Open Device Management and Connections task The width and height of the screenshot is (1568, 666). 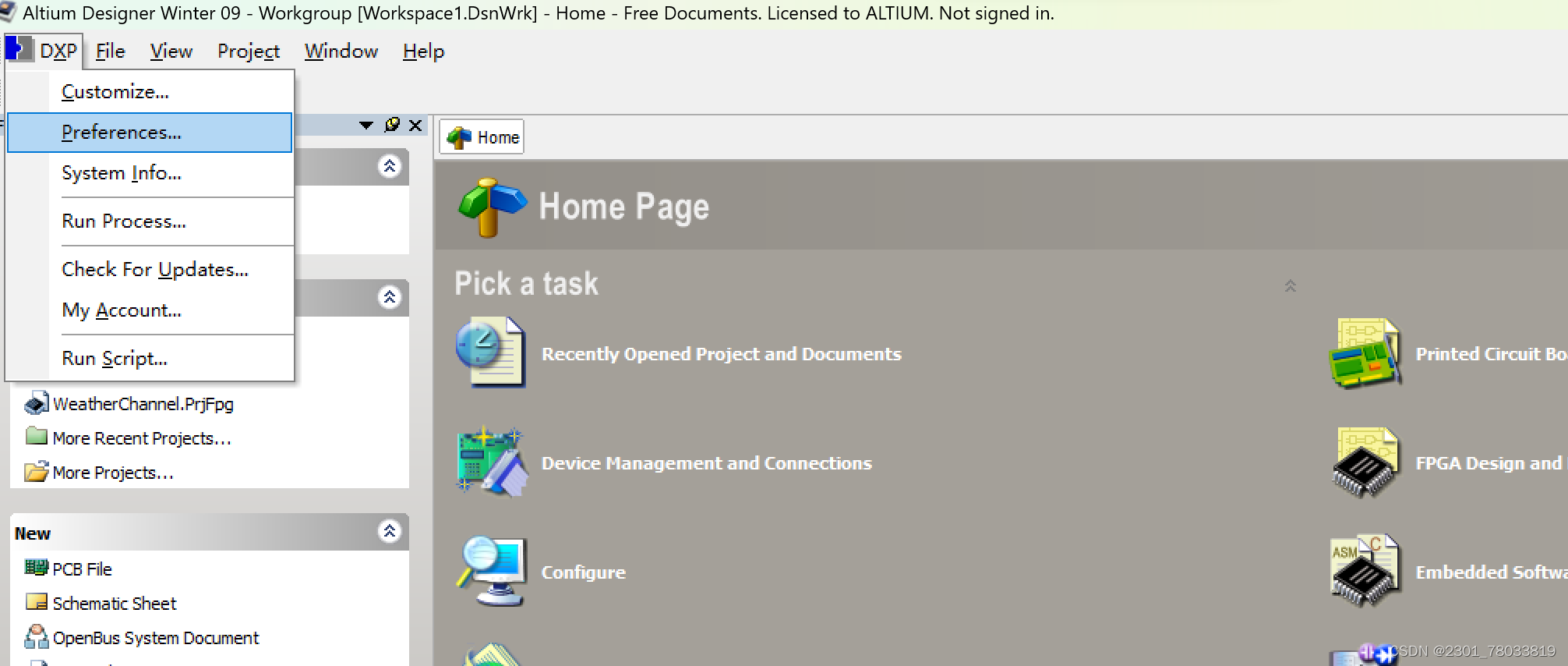707,463
